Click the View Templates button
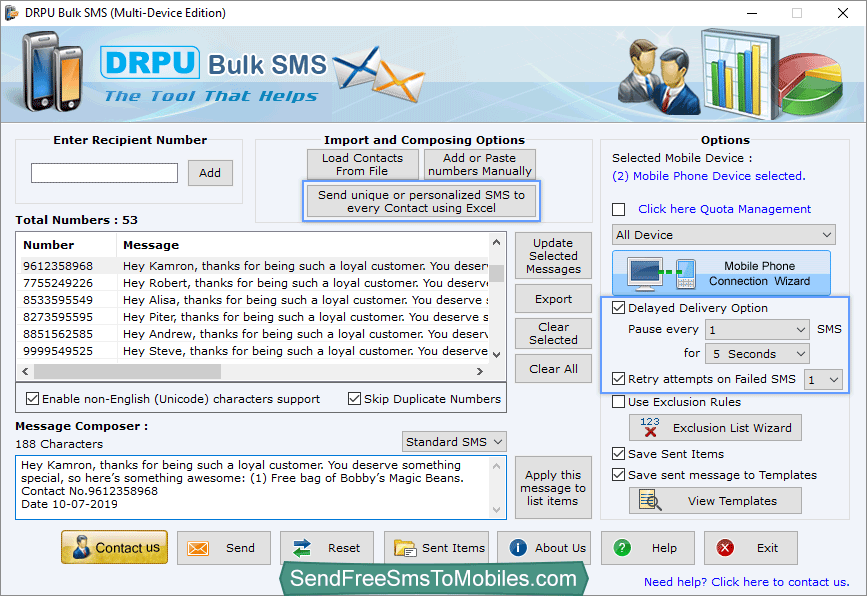 point(715,500)
